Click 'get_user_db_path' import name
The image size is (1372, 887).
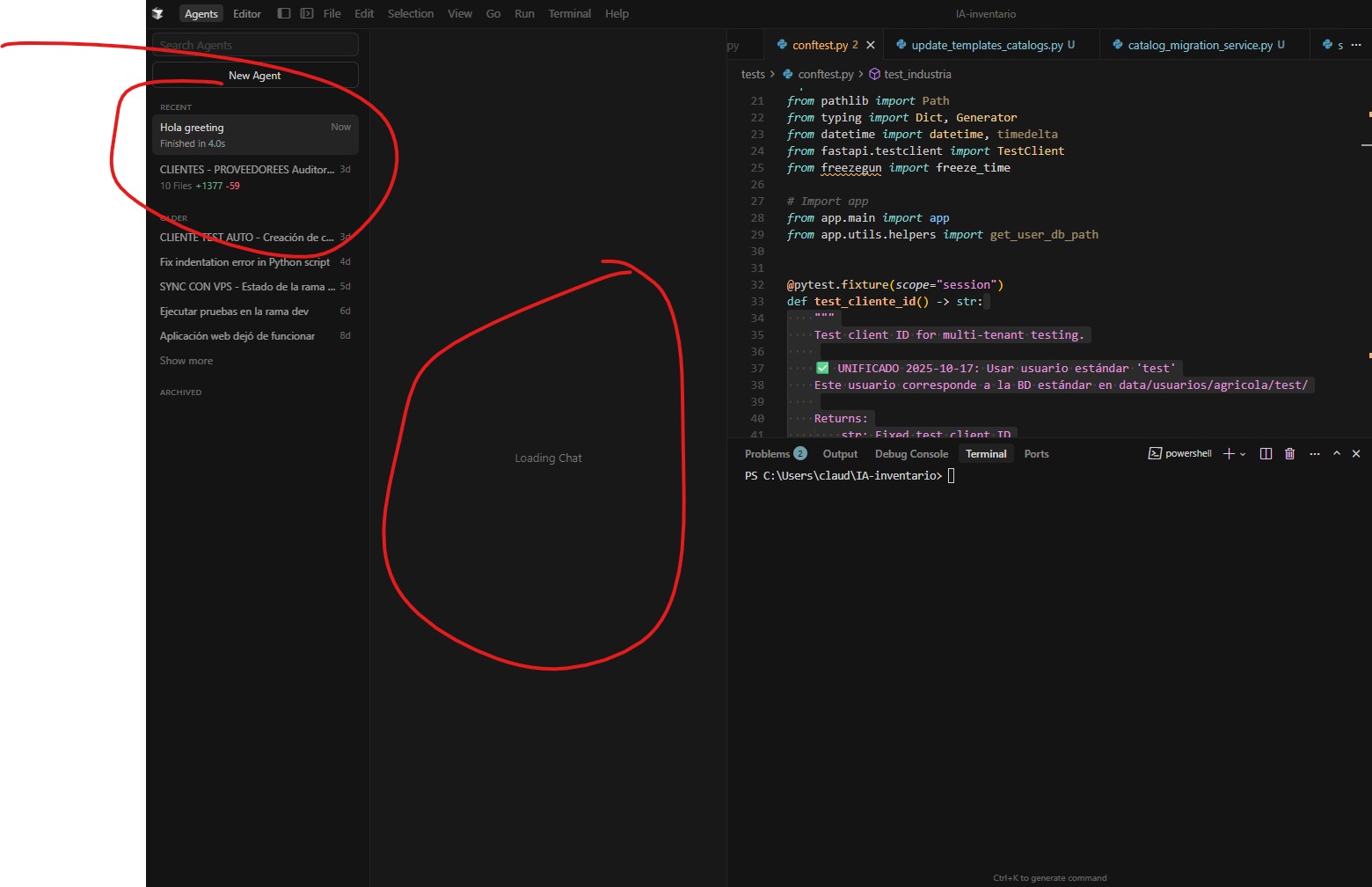(1044, 235)
